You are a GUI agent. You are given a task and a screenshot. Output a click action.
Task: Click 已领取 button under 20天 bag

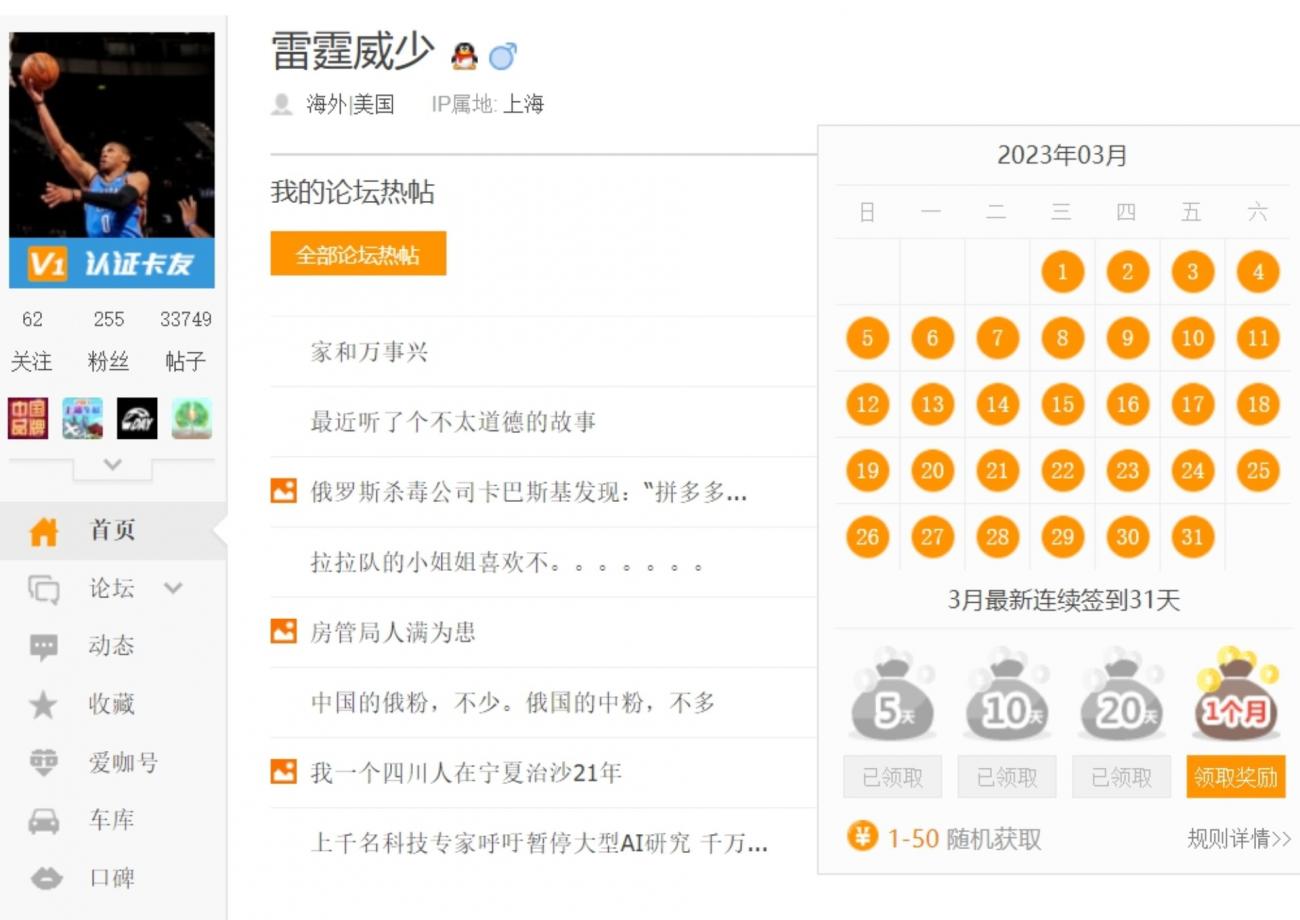[x=1121, y=777]
